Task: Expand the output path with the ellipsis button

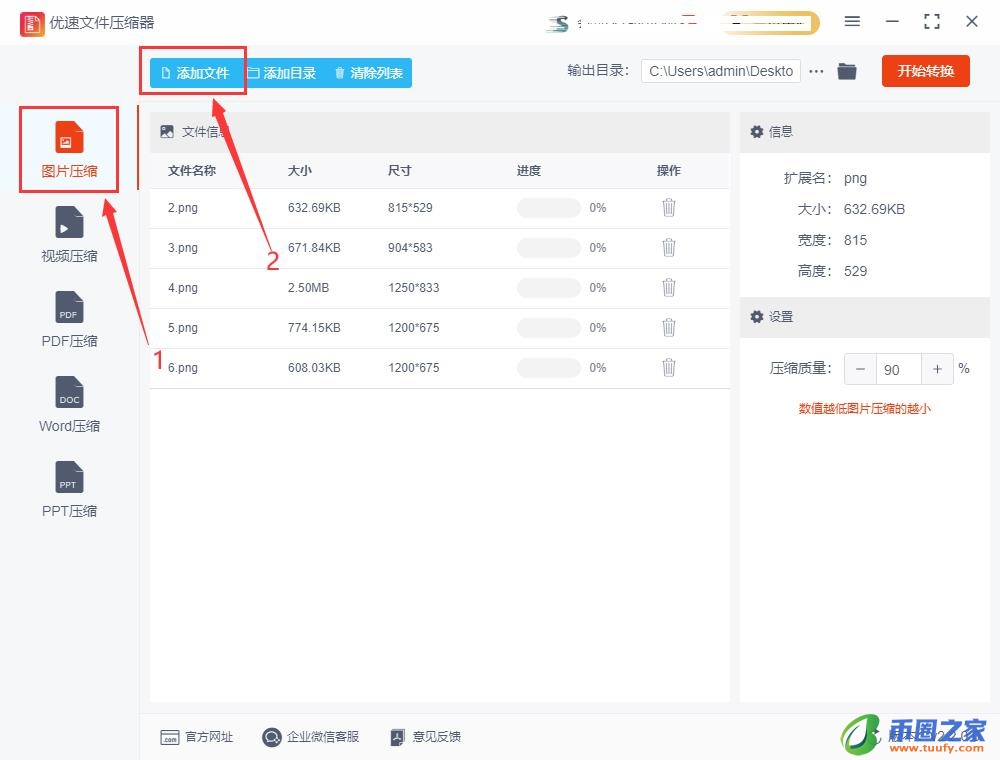Action: (817, 70)
